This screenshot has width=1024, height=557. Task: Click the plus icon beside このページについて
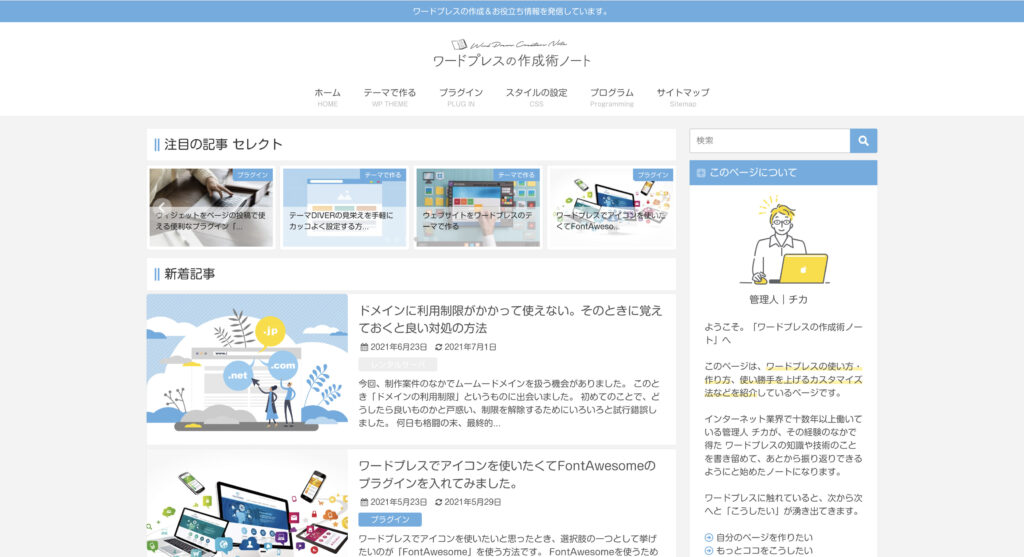(701, 173)
